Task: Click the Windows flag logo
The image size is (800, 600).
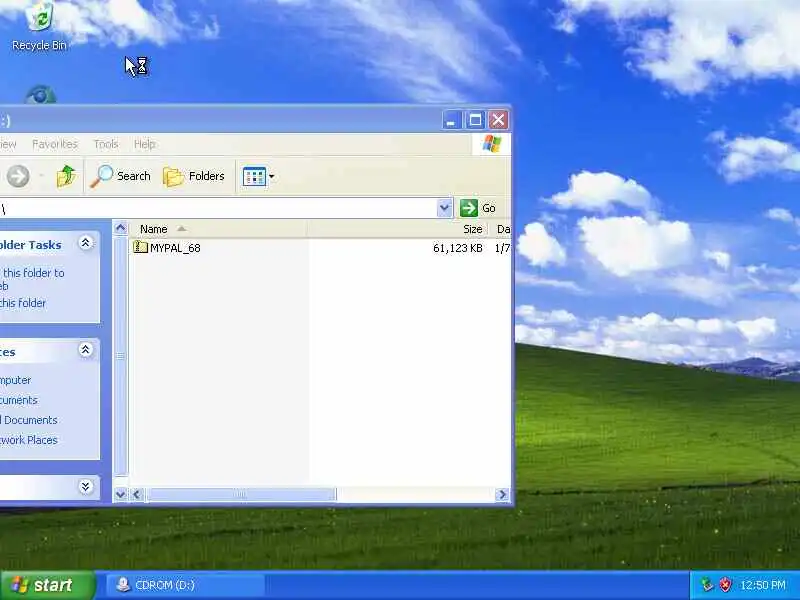Action: (x=491, y=144)
